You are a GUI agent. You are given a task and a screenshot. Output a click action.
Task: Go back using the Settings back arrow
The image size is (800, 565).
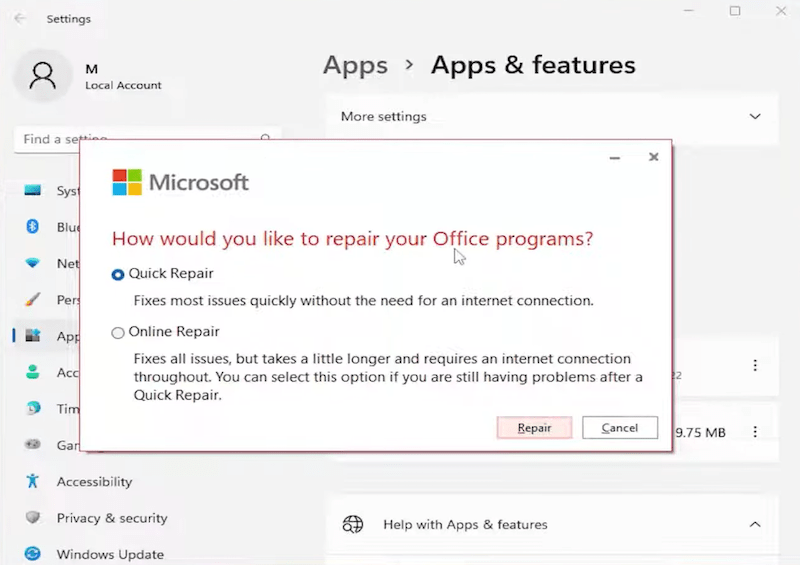[20, 18]
